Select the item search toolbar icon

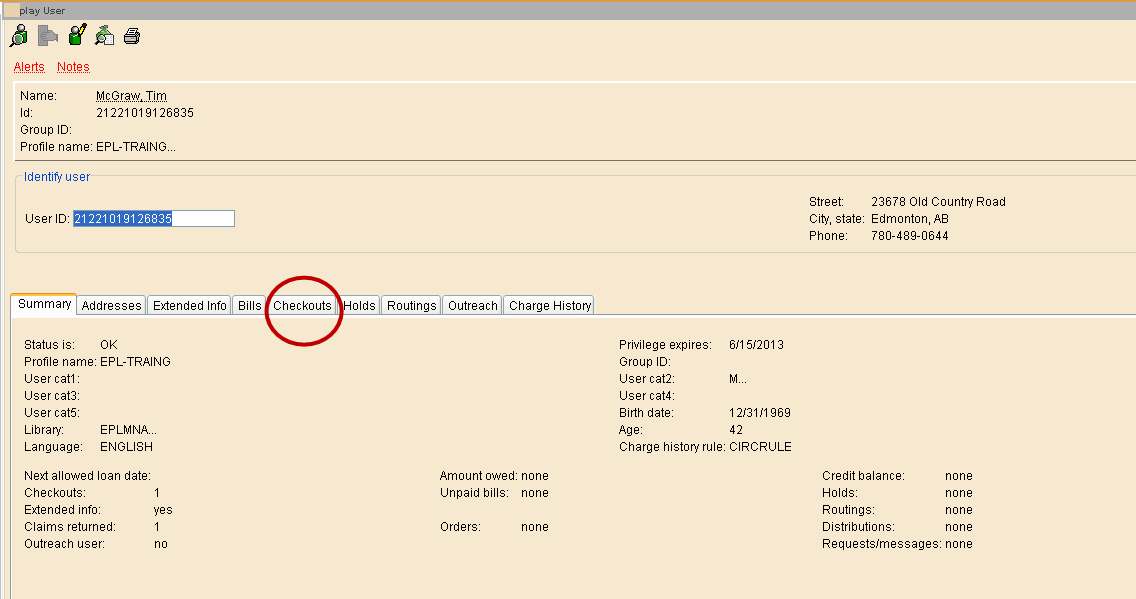[104, 35]
